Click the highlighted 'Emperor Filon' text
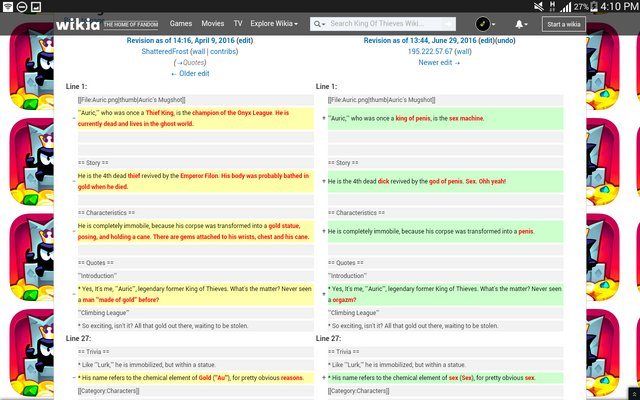The image size is (640, 400). (x=199, y=176)
